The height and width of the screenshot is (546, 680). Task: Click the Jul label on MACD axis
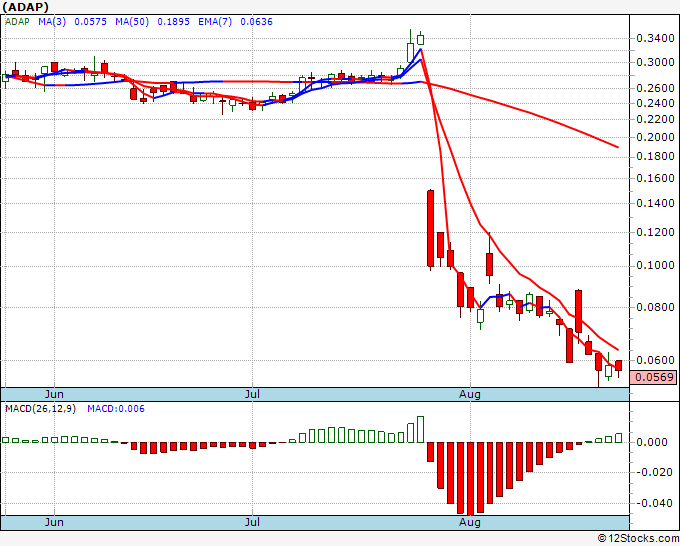[252, 522]
